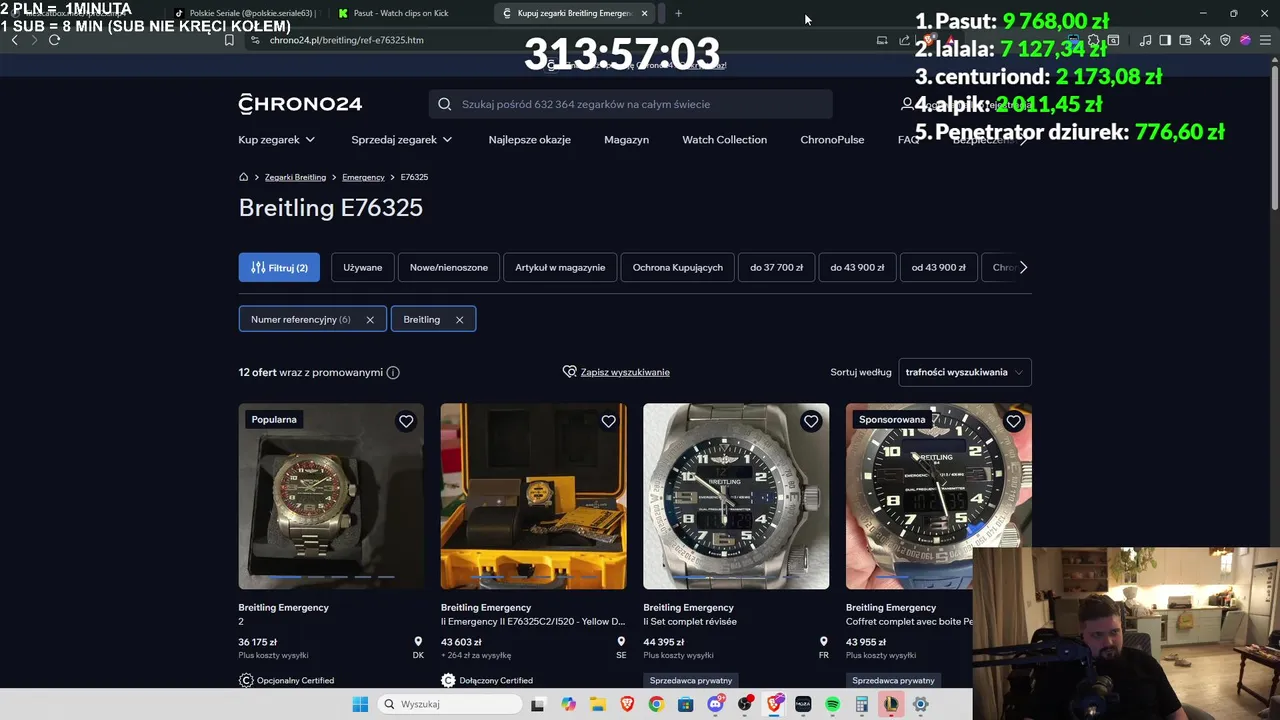Apply the do 37 700 zł price chip
The image size is (1280, 720).
777,267
